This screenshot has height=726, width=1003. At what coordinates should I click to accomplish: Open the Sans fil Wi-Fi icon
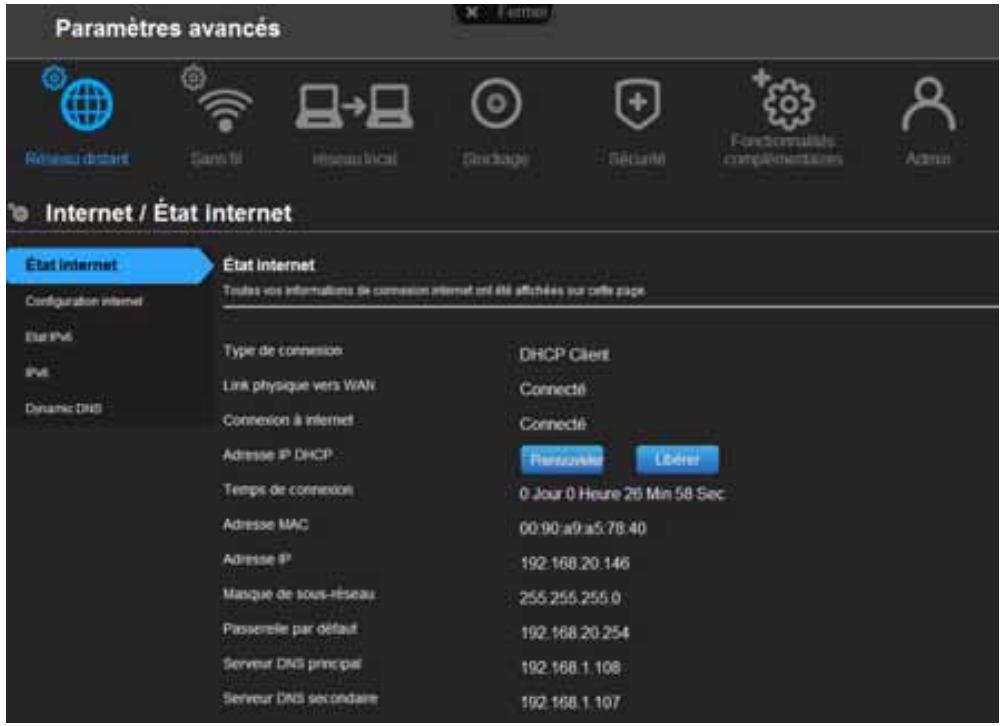(x=225, y=110)
